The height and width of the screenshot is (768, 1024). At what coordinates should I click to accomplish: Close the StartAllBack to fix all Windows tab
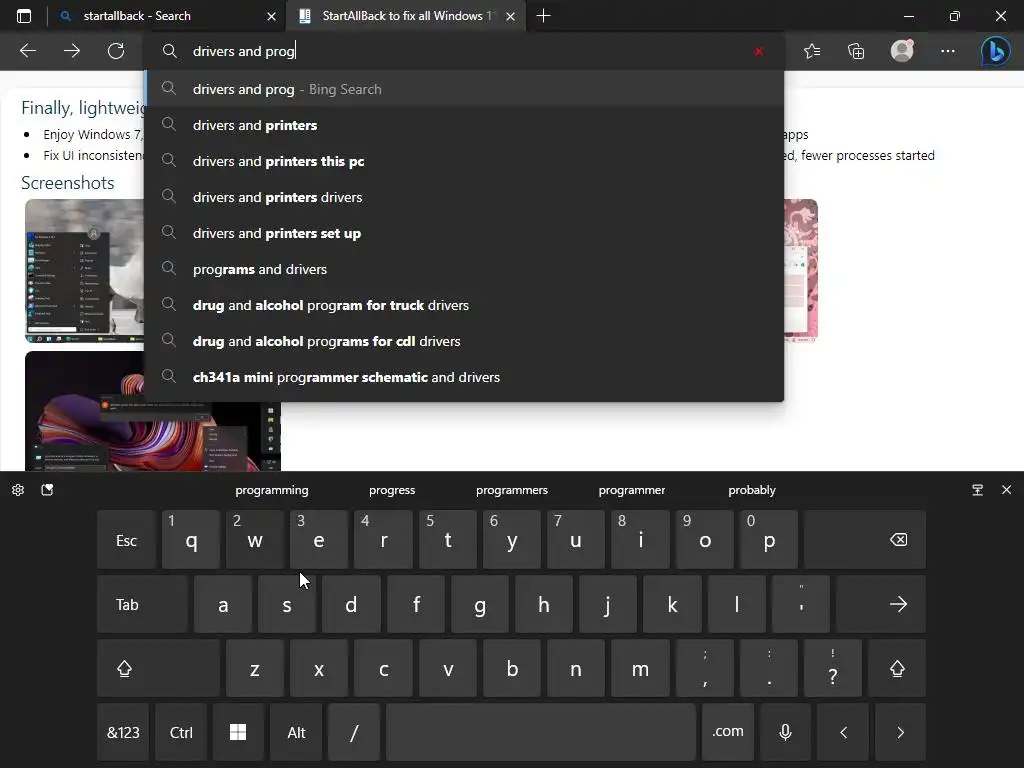coord(511,16)
